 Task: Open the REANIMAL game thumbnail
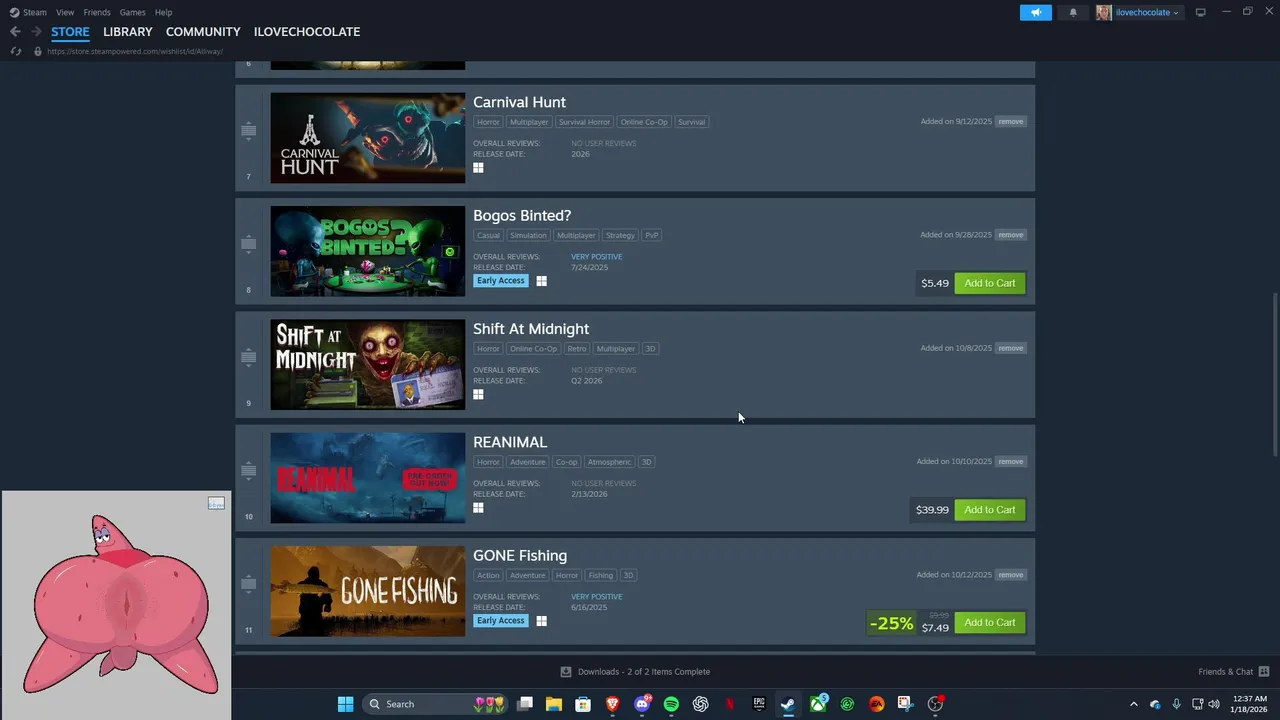367,478
